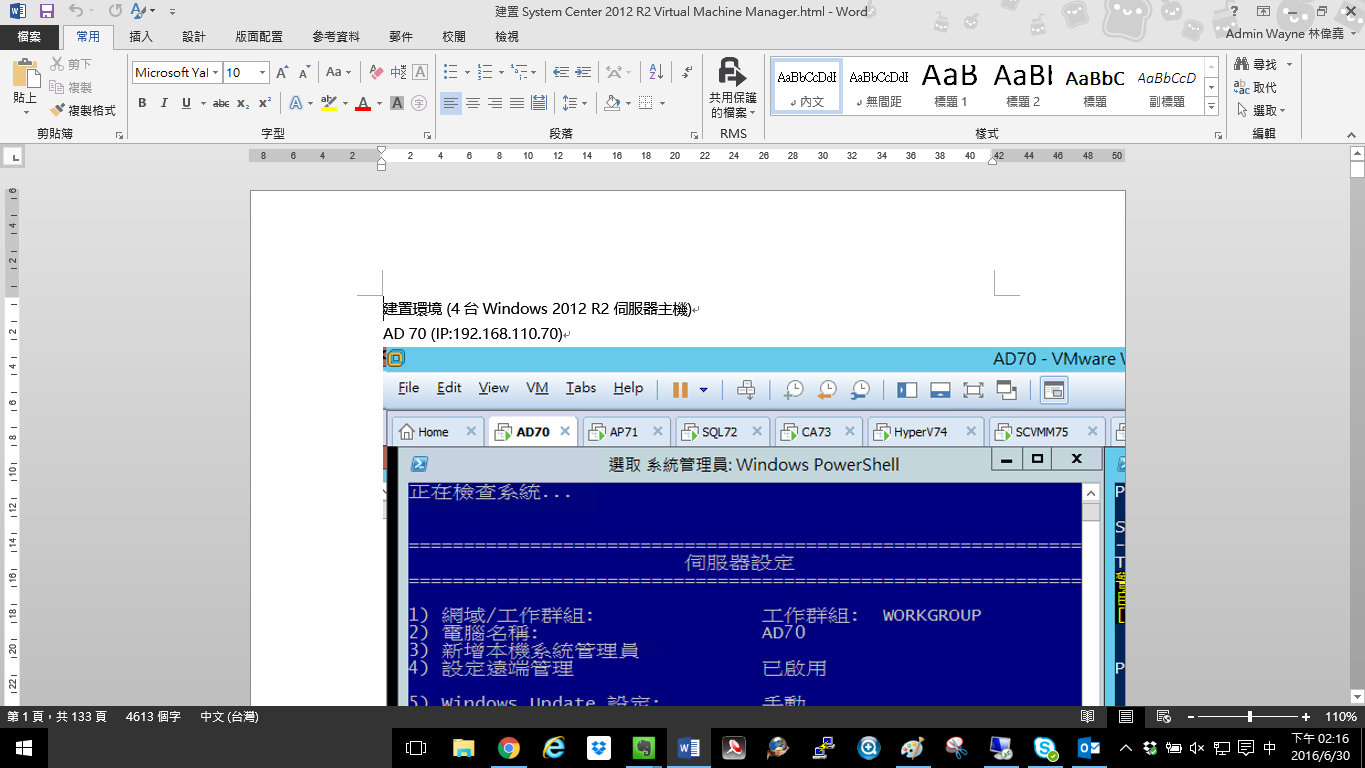1365x768 pixels.
Task: Activate the 複製格式 format painter
Action: point(83,111)
